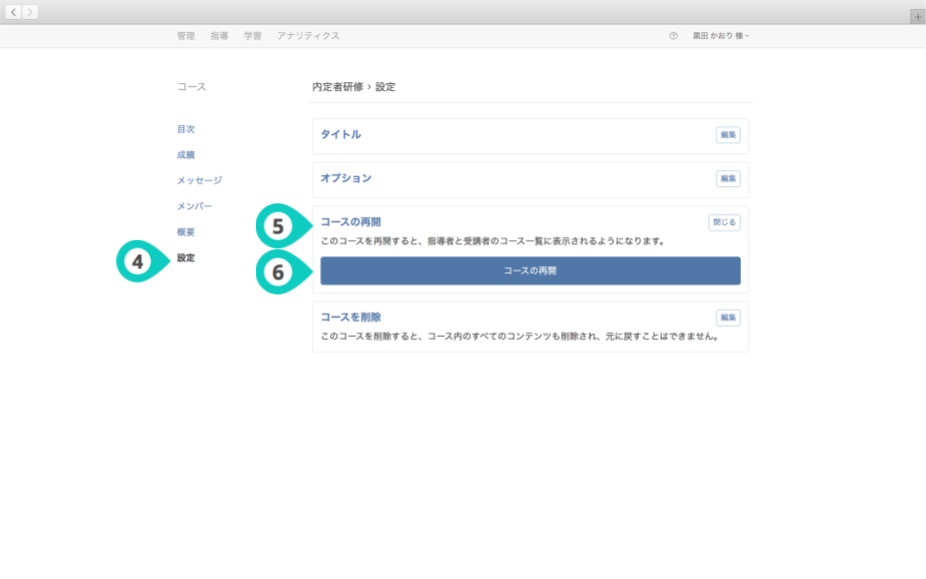Image resolution: width=926 pixels, height=579 pixels.
Task: Open 目次 in the course sidebar
Action: 186,129
